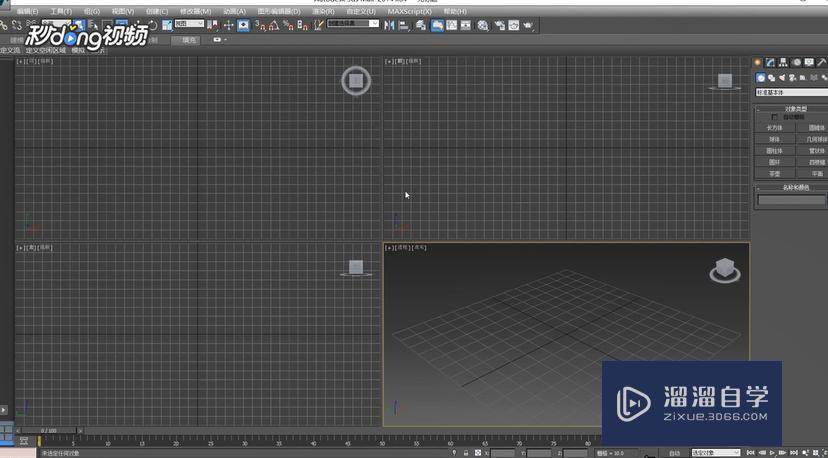828x458 pixels.
Task: Open the Hierarchy panel tab
Action: 783,63
